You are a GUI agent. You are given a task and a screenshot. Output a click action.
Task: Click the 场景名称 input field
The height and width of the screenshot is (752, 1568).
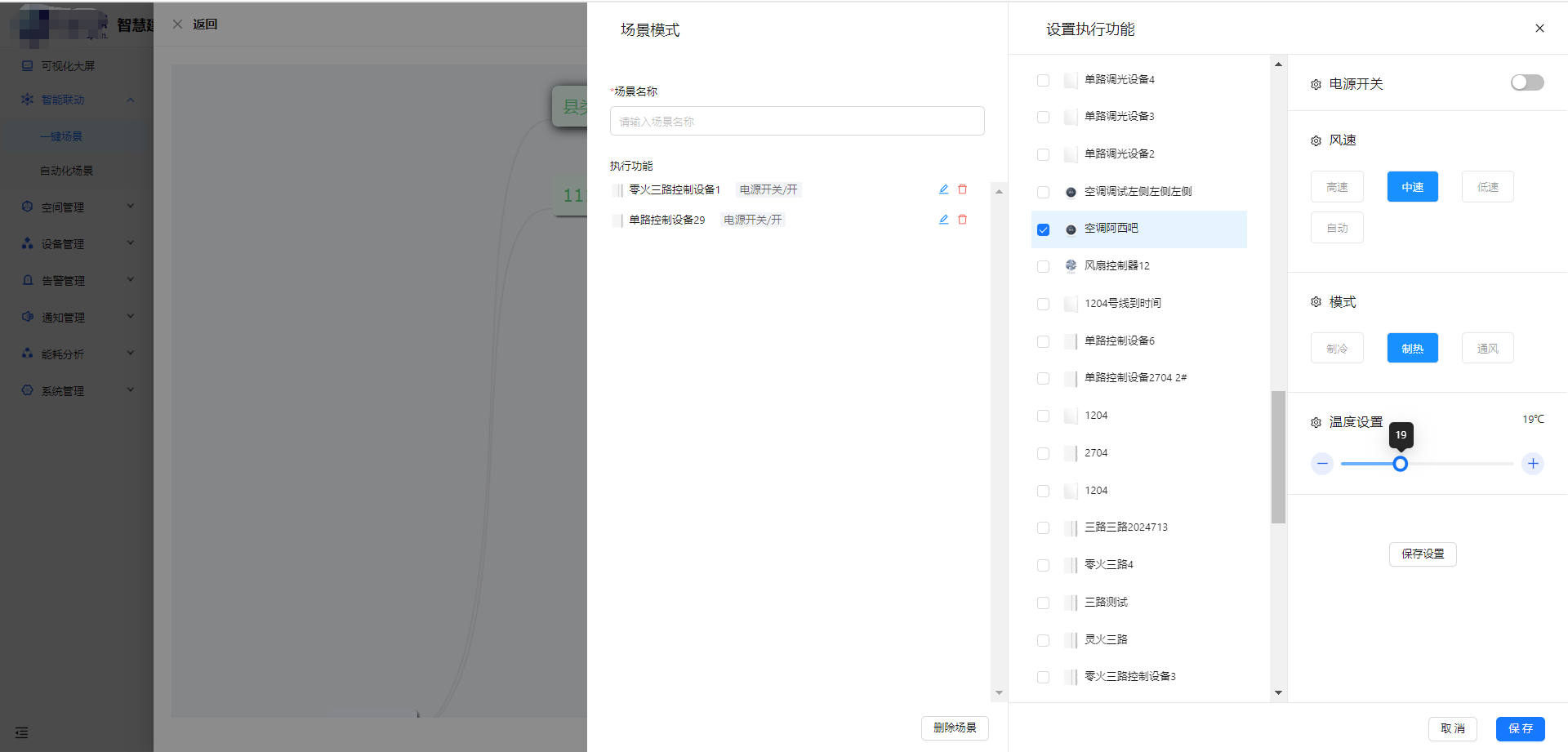pos(796,122)
